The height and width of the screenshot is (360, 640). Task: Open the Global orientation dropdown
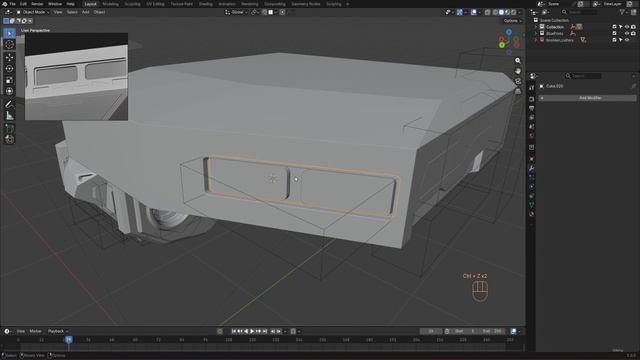point(236,12)
